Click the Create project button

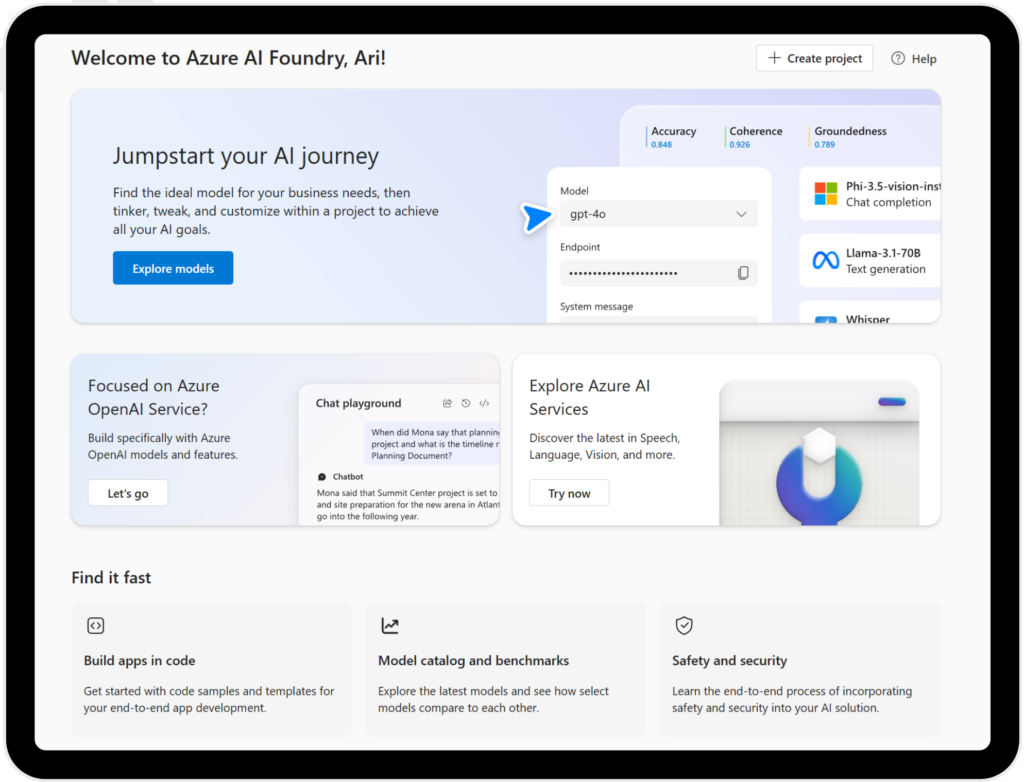coord(814,58)
